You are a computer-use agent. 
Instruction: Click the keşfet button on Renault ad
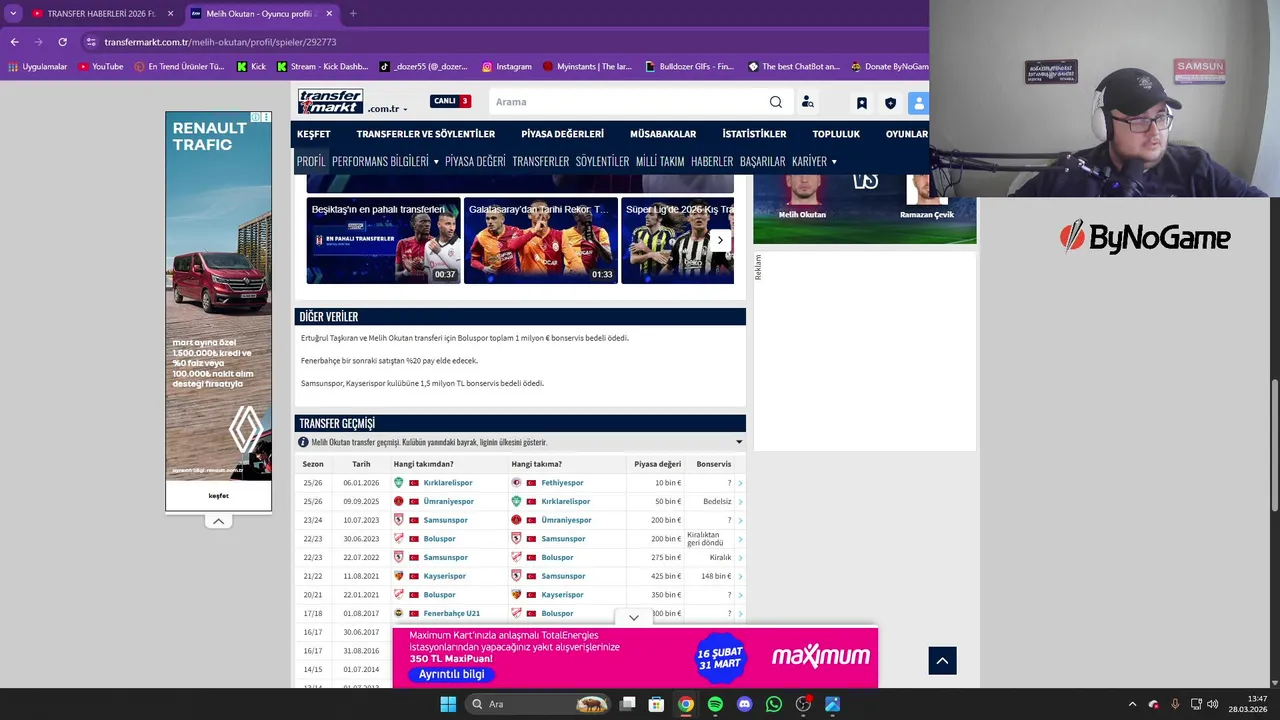click(218, 496)
